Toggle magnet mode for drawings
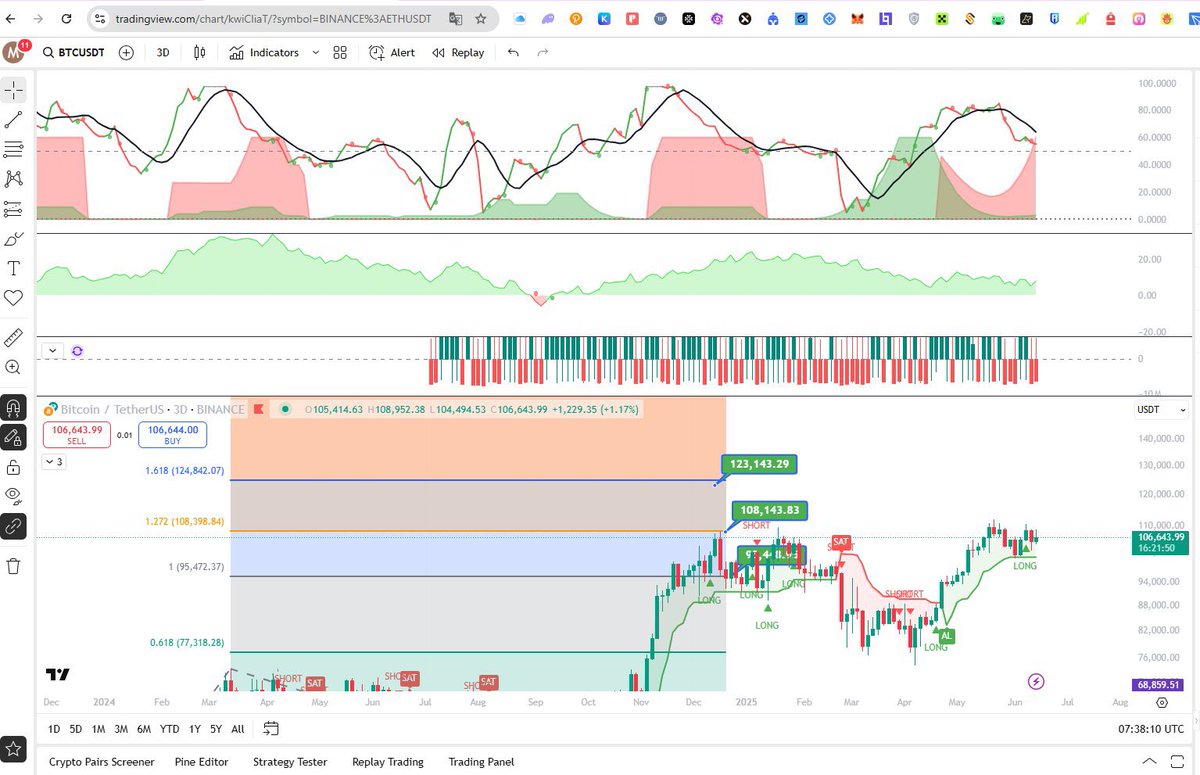The width and height of the screenshot is (1200, 775). [x=14, y=408]
